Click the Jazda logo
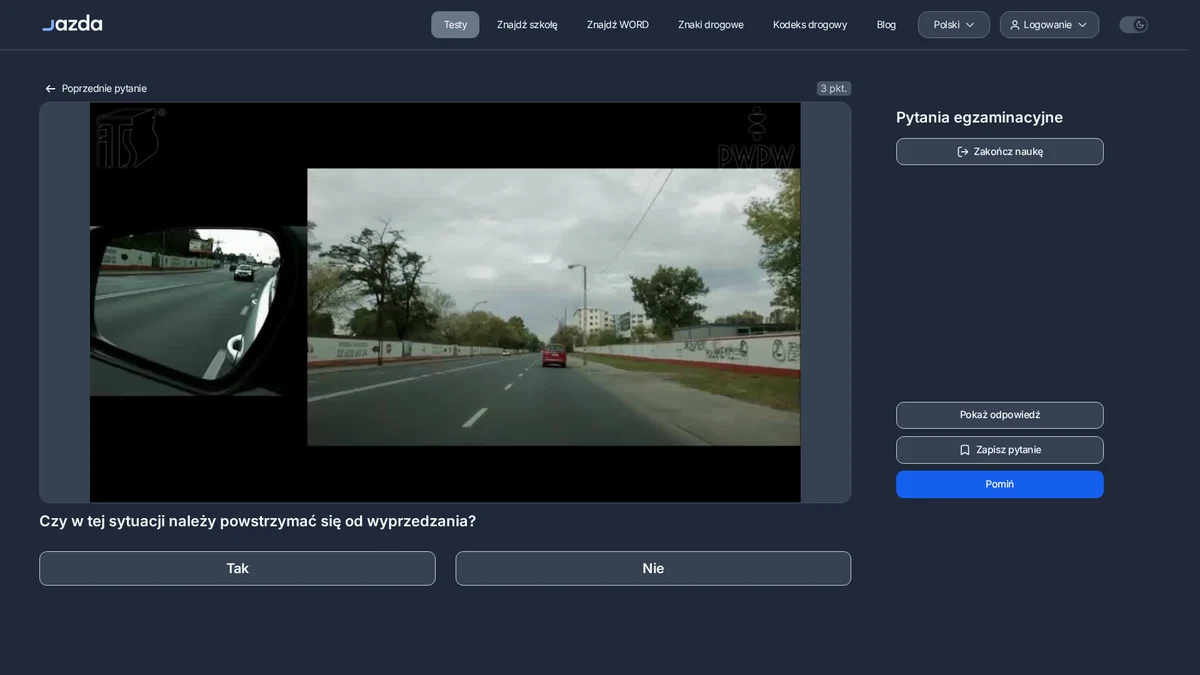The height and width of the screenshot is (675, 1200). tap(72, 23)
